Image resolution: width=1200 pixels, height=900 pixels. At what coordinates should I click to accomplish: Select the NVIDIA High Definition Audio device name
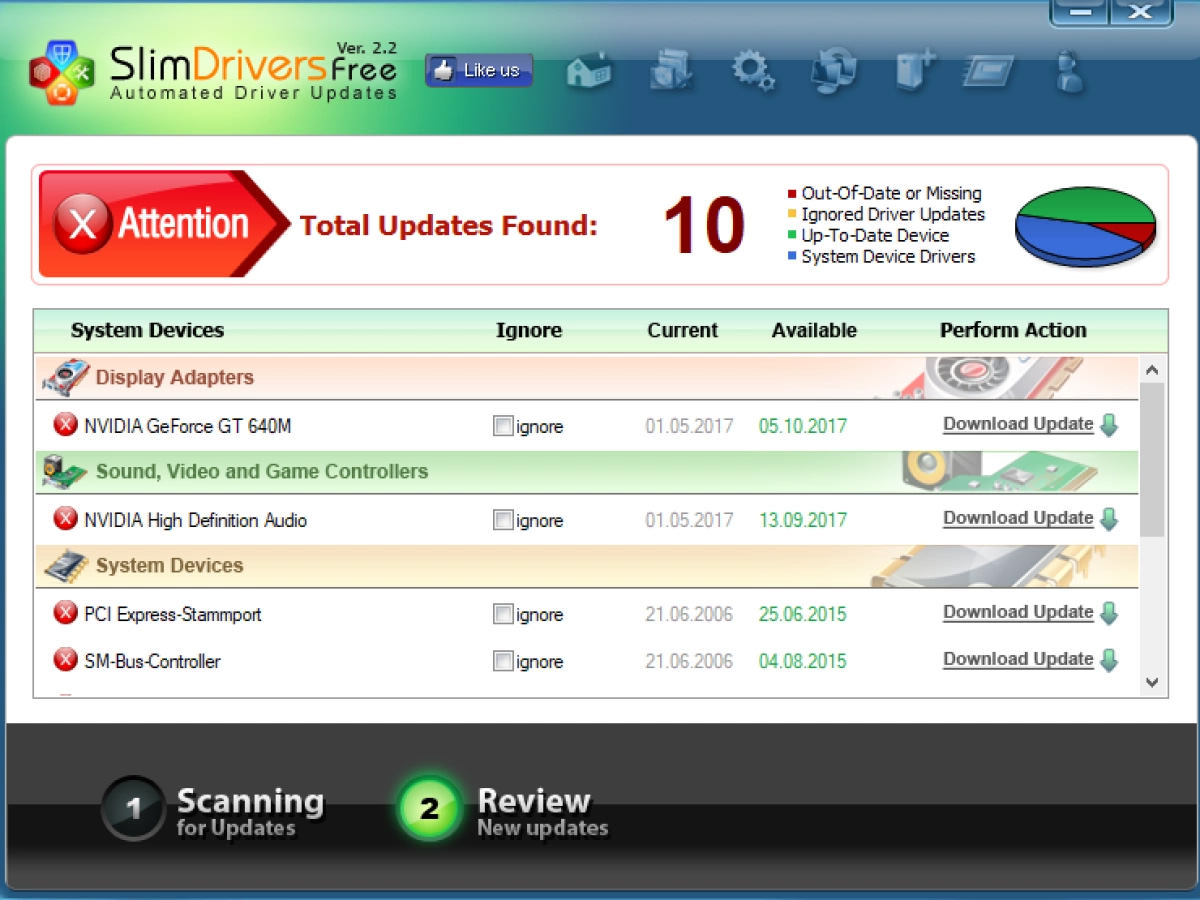195,520
